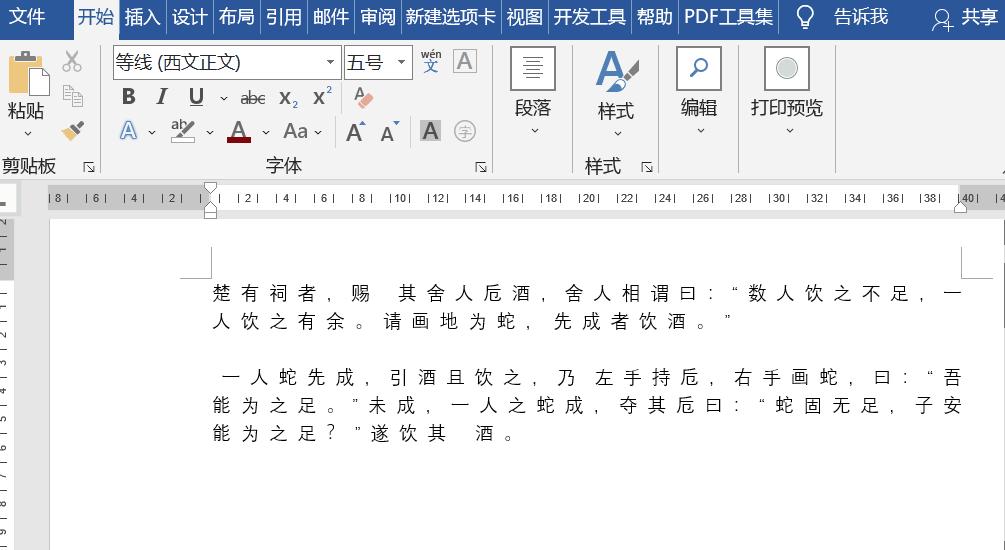1005x550 pixels.
Task: Apply dark red font color
Action: [x=239, y=131]
